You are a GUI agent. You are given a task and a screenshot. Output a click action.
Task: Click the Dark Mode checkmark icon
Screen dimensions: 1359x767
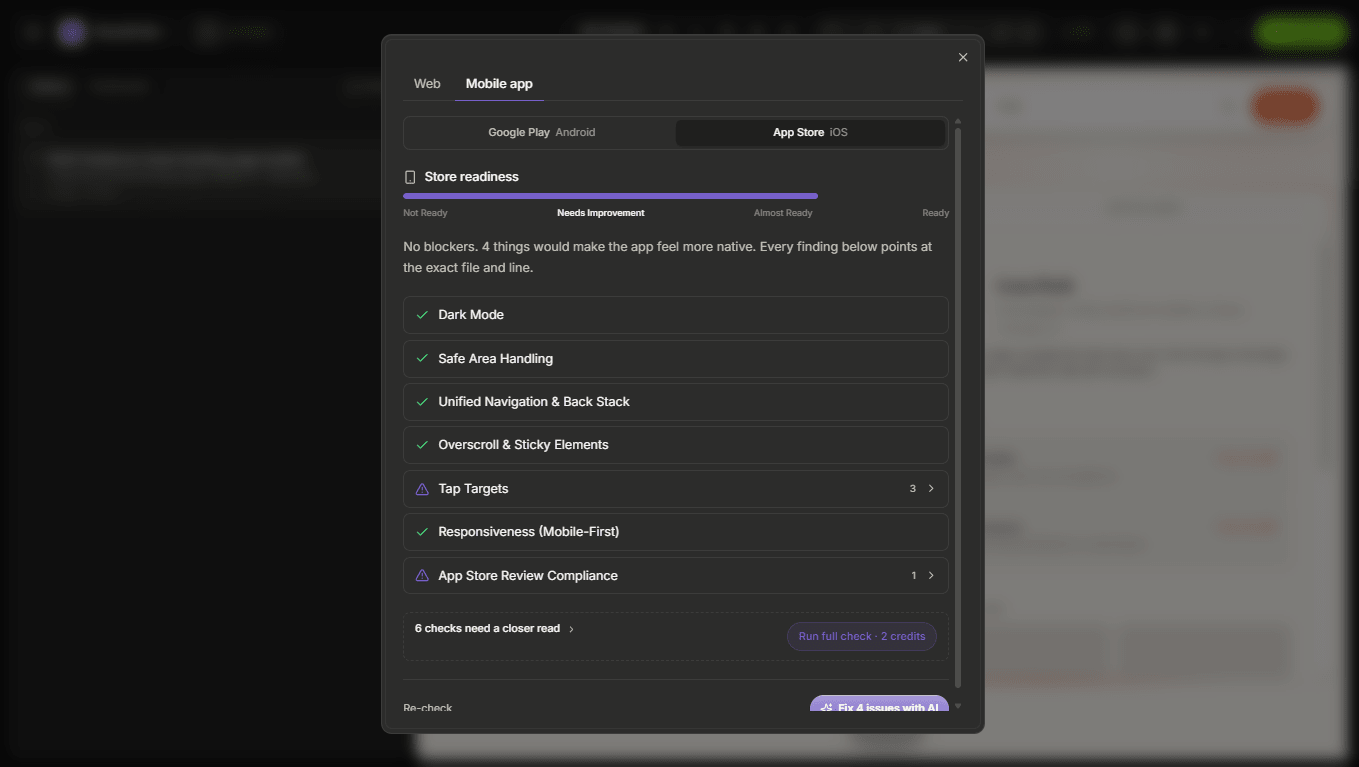[x=422, y=315]
